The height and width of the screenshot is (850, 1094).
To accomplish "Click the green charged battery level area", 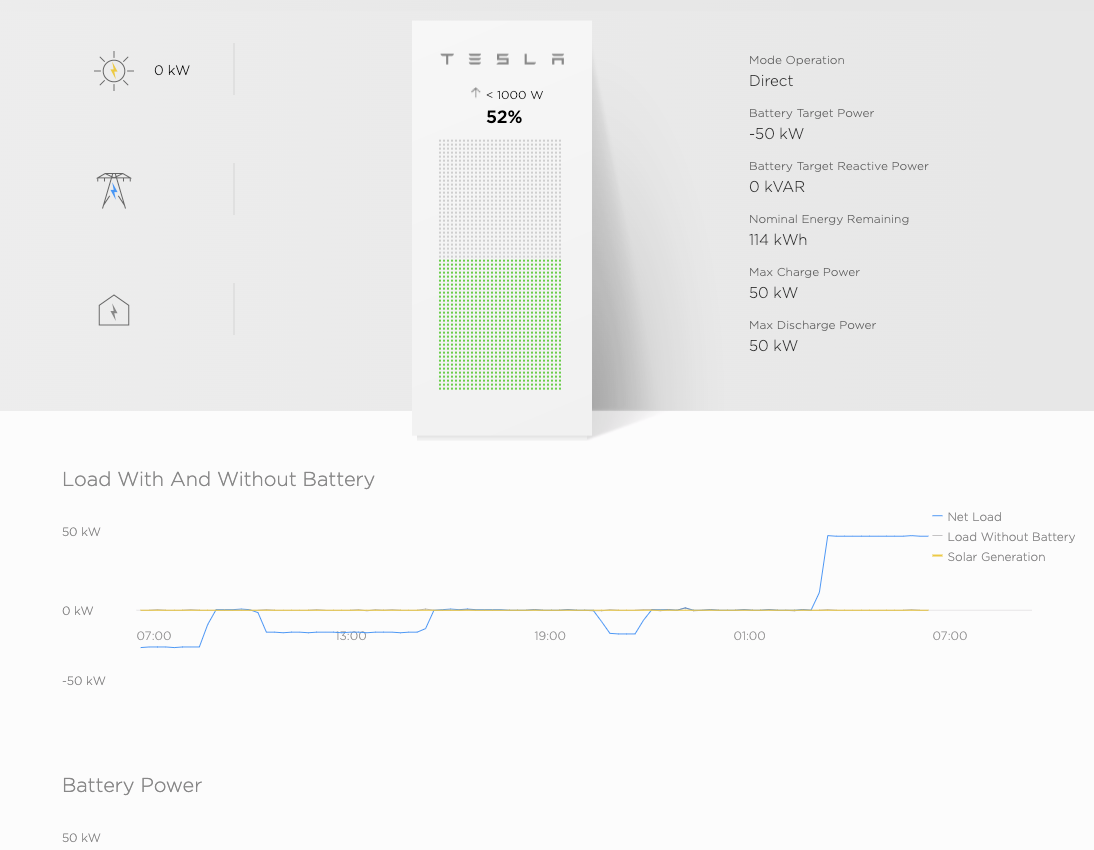I will 500,325.
